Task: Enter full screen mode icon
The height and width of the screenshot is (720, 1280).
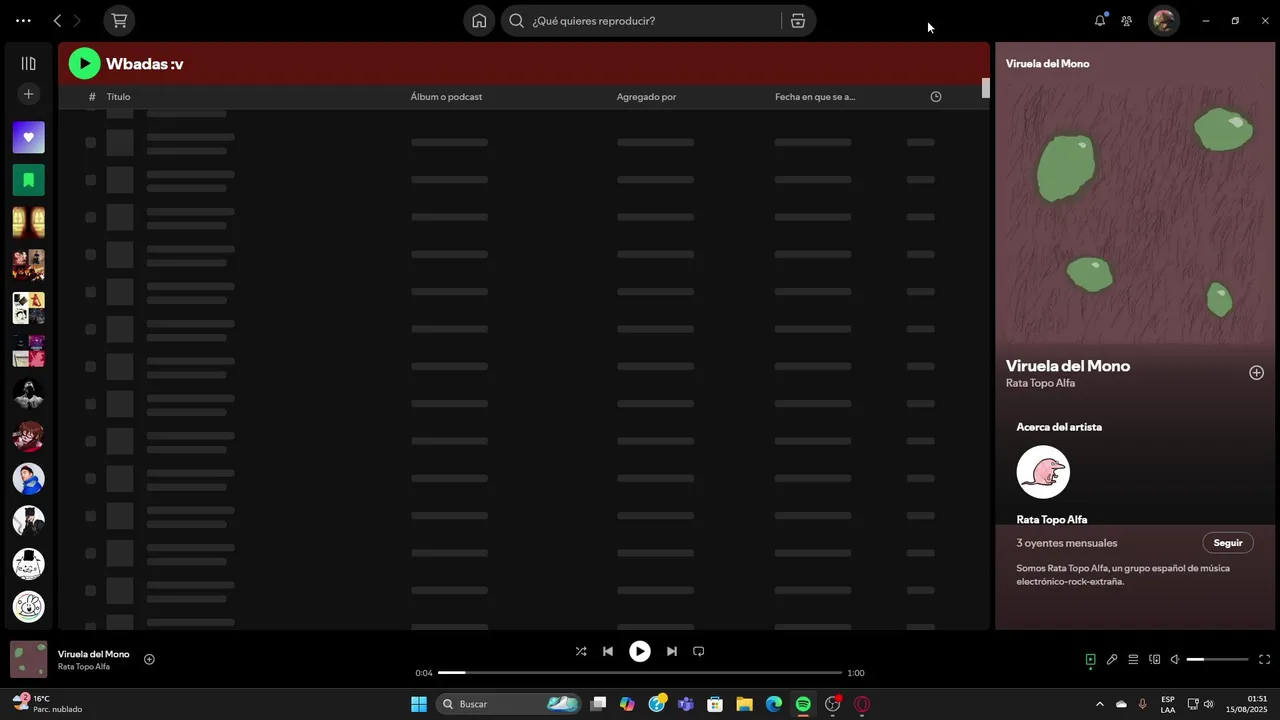Action: (x=1264, y=659)
